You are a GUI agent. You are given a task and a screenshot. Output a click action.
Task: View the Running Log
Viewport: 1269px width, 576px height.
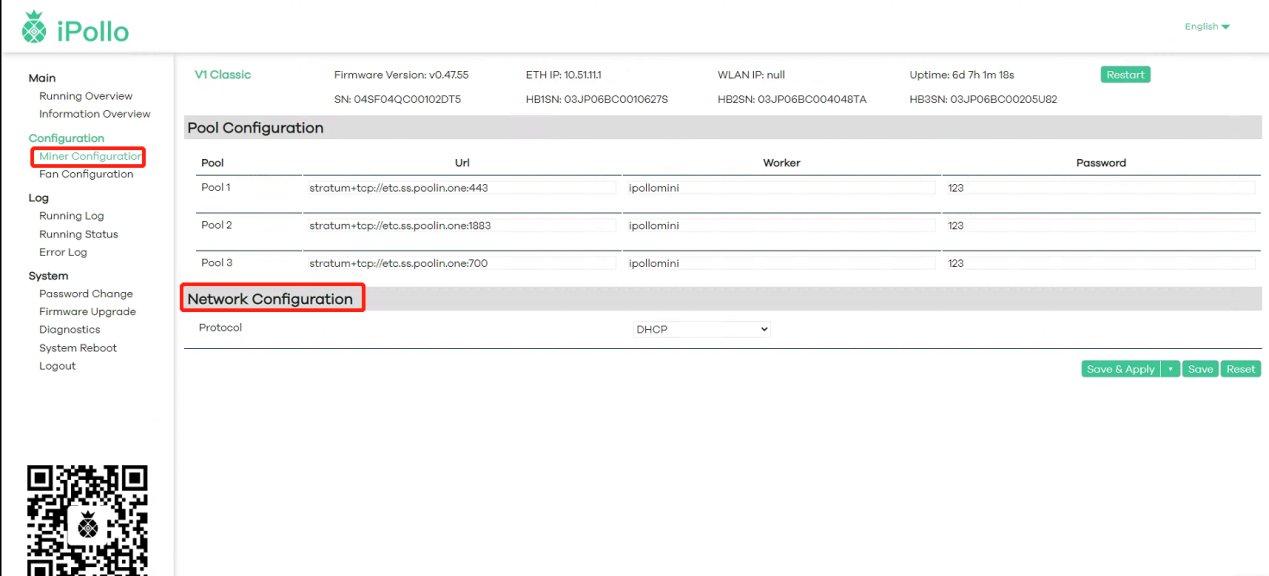71,216
